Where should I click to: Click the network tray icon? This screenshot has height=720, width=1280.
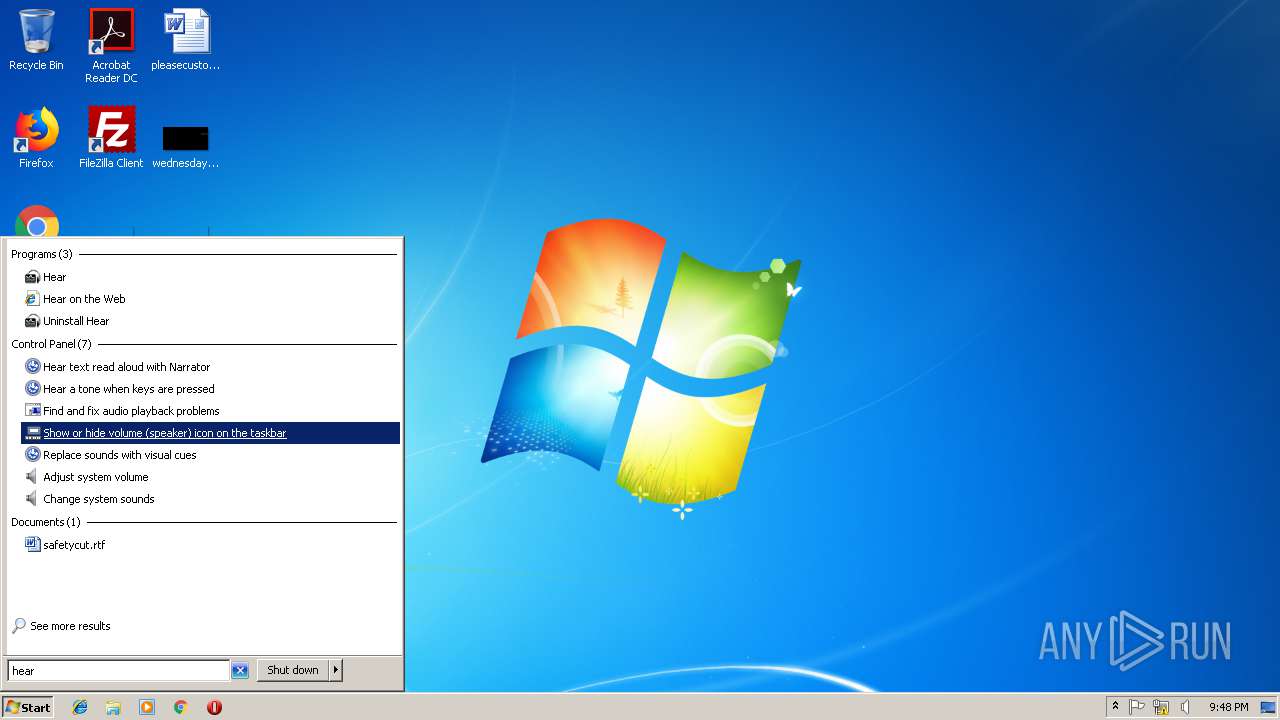point(1161,707)
